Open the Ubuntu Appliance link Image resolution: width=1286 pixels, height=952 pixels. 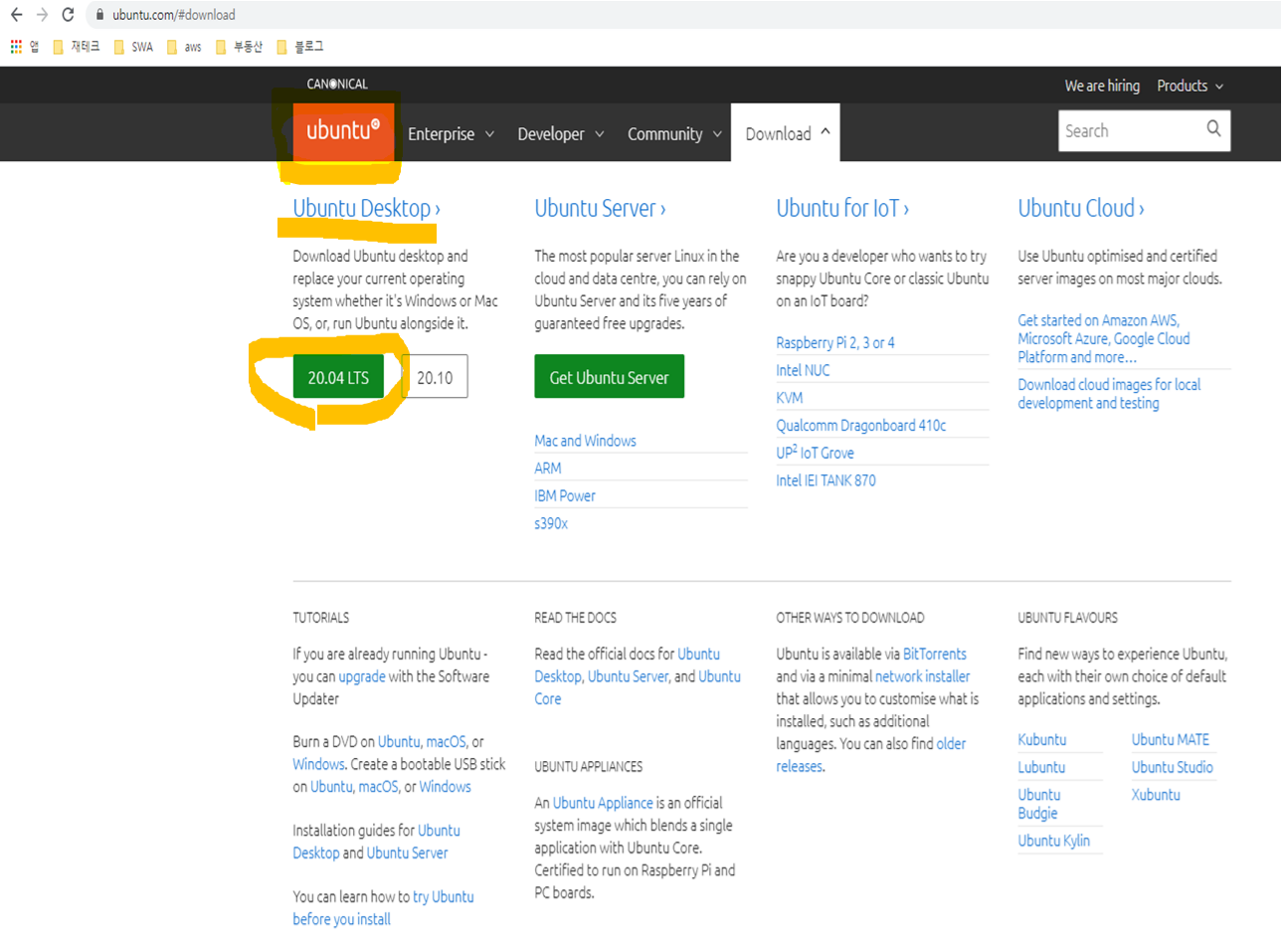603,803
